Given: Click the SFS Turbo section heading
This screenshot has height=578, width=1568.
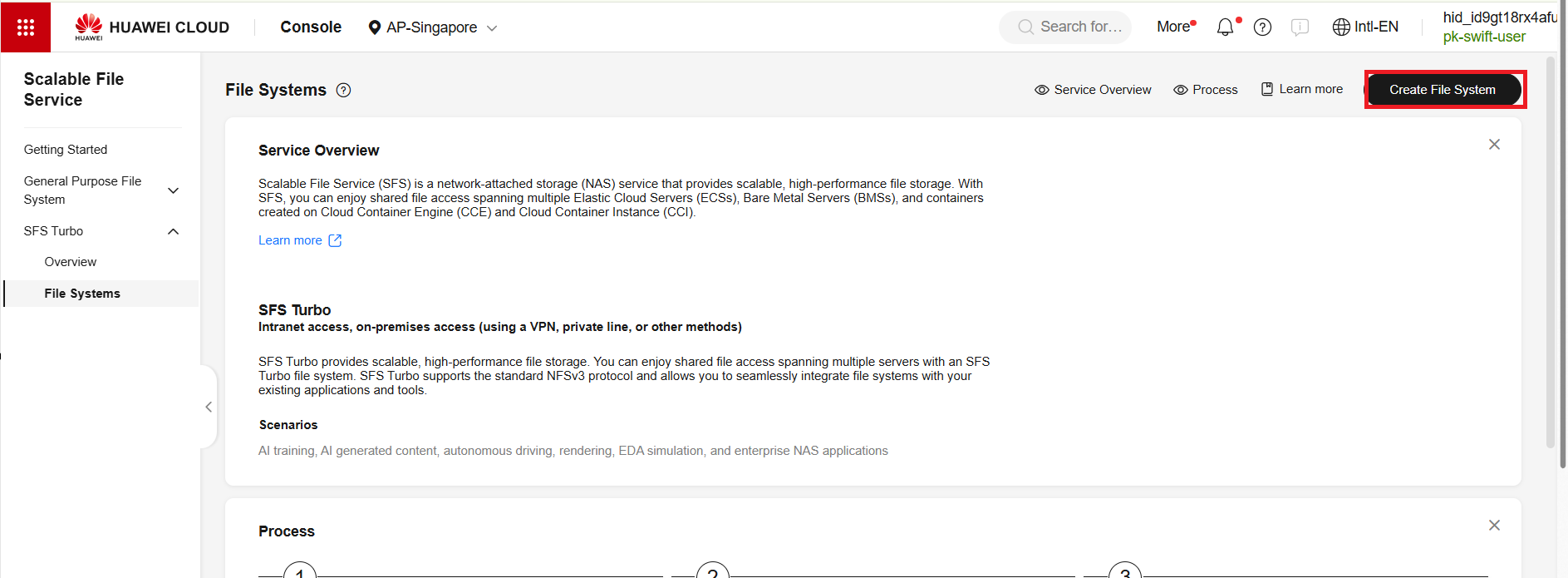Looking at the screenshot, I should pos(294,310).
